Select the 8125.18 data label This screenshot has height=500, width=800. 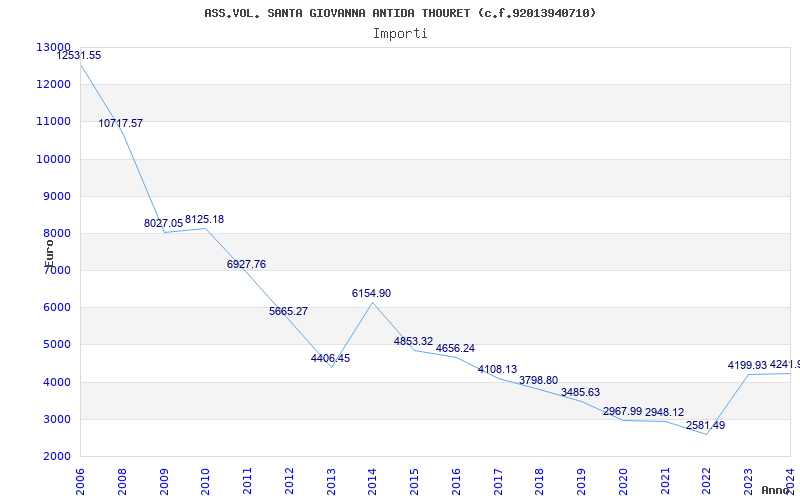(x=204, y=219)
